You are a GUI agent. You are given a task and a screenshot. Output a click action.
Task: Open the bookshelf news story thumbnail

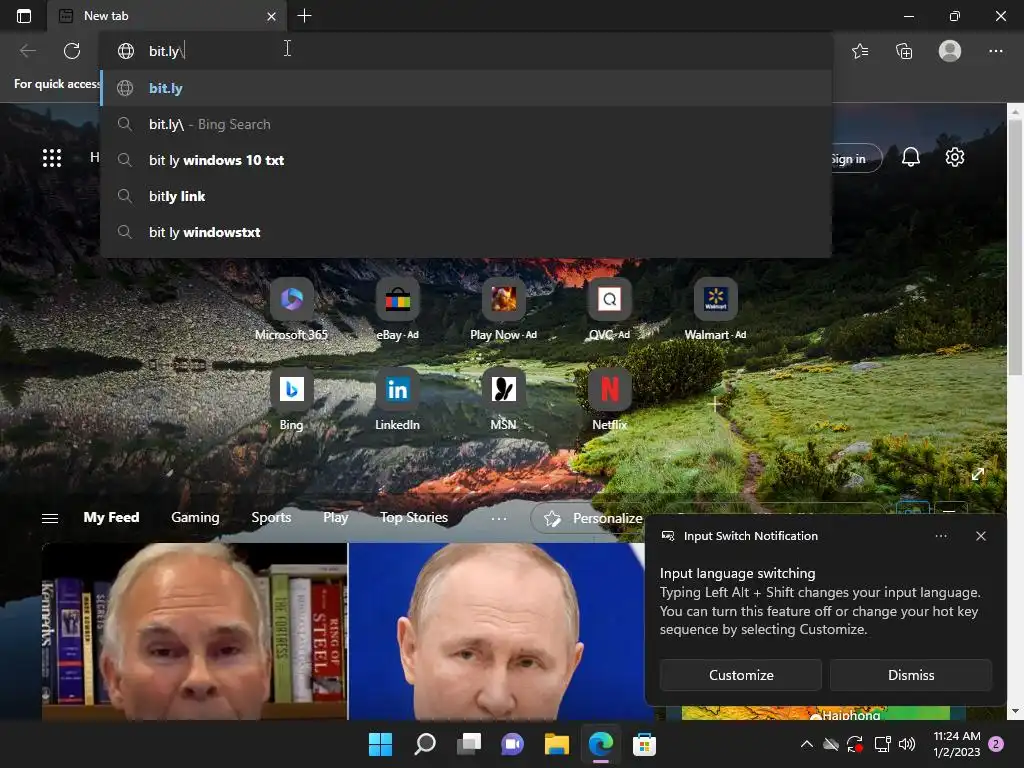click(x=195, y=631)
